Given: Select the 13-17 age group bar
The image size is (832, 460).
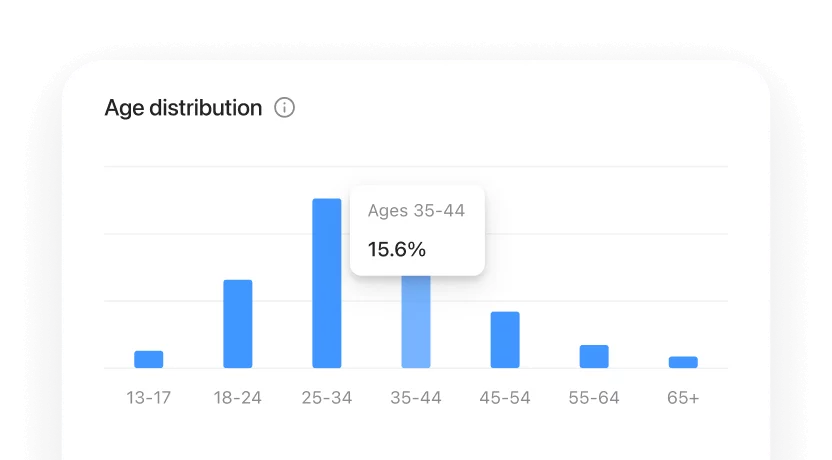Looking at the screenshot, I should 149,359.
